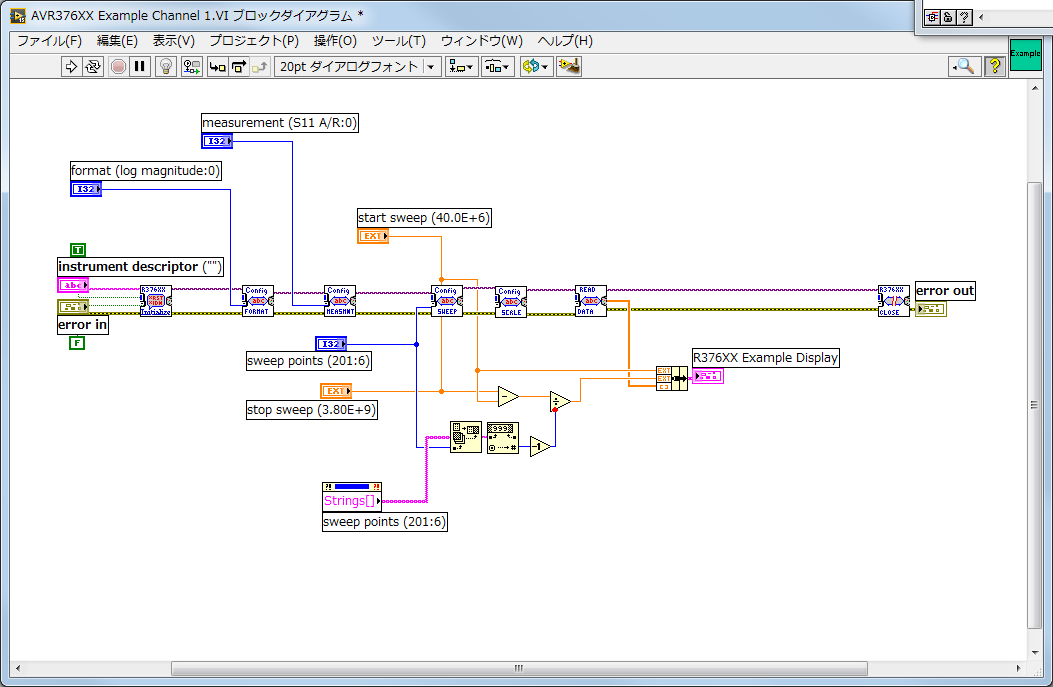1053x687 pixels.
Task: Toggle terminals display in context help window
Action: [x=932, y=17]
